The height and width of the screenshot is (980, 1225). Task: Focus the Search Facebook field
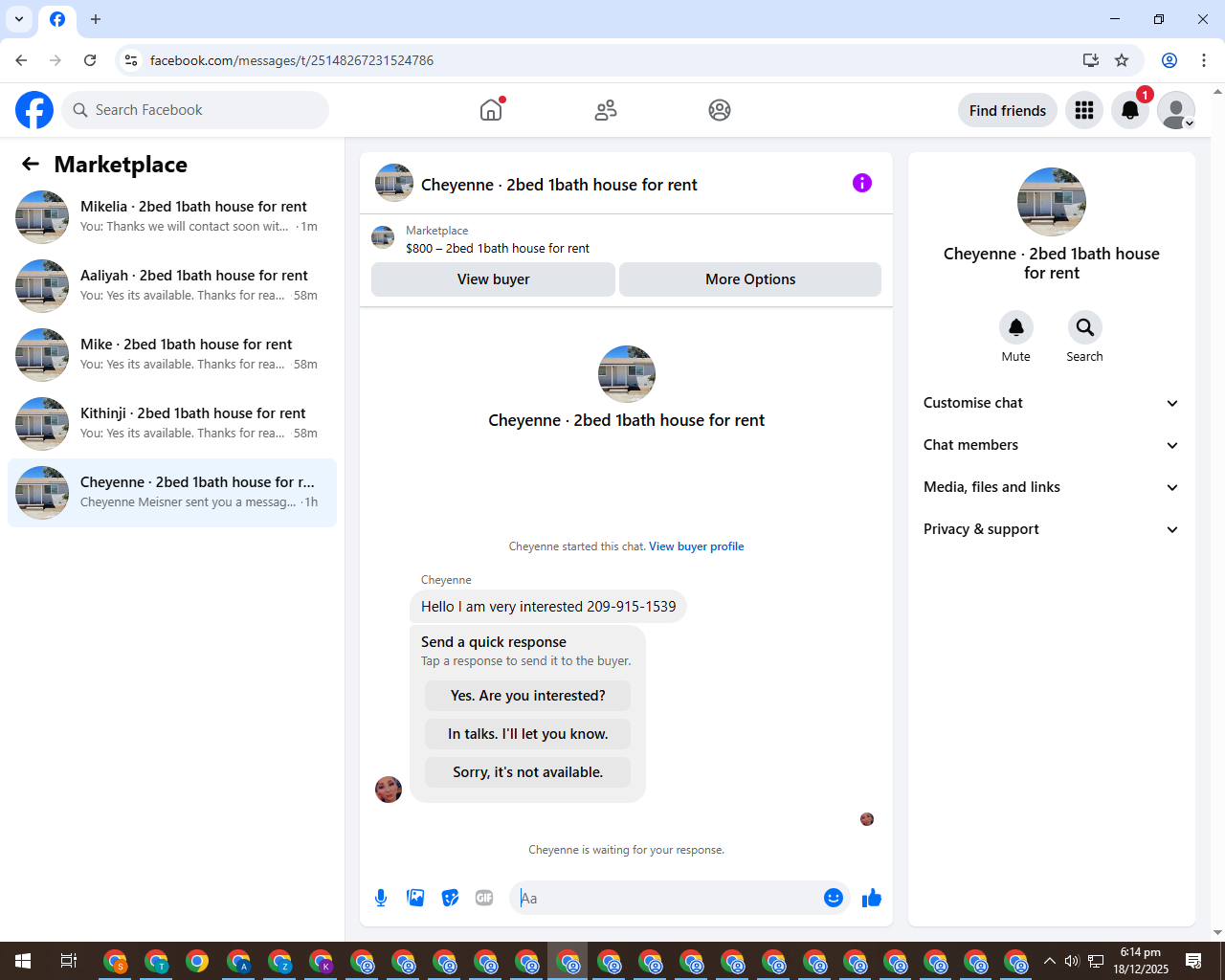[195, 110]
